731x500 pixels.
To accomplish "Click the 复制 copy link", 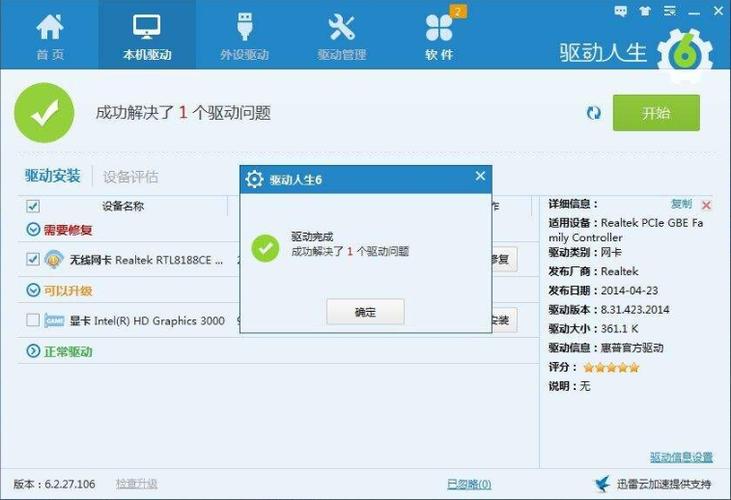I will coord(681,204).
